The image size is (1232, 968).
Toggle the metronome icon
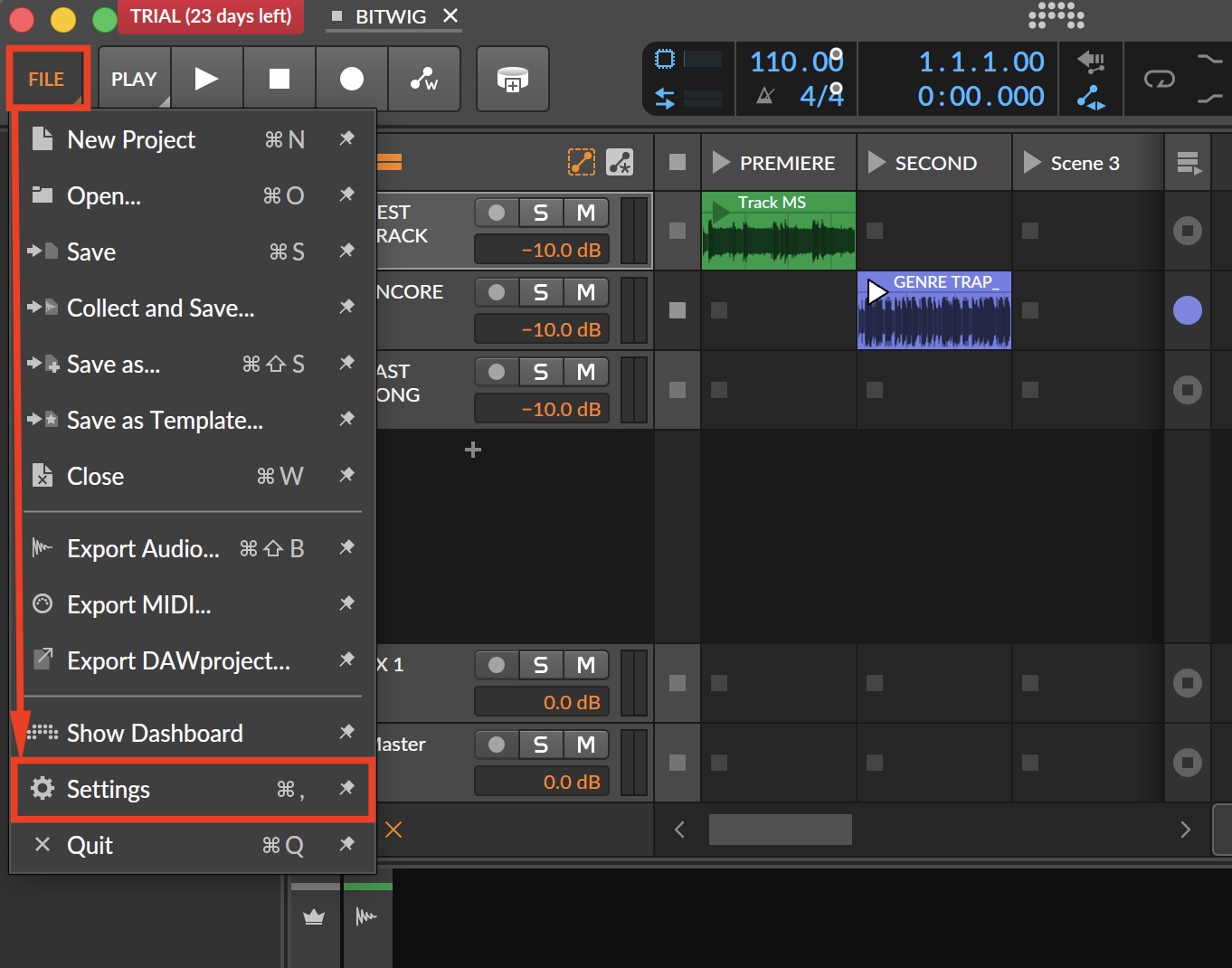765,95
